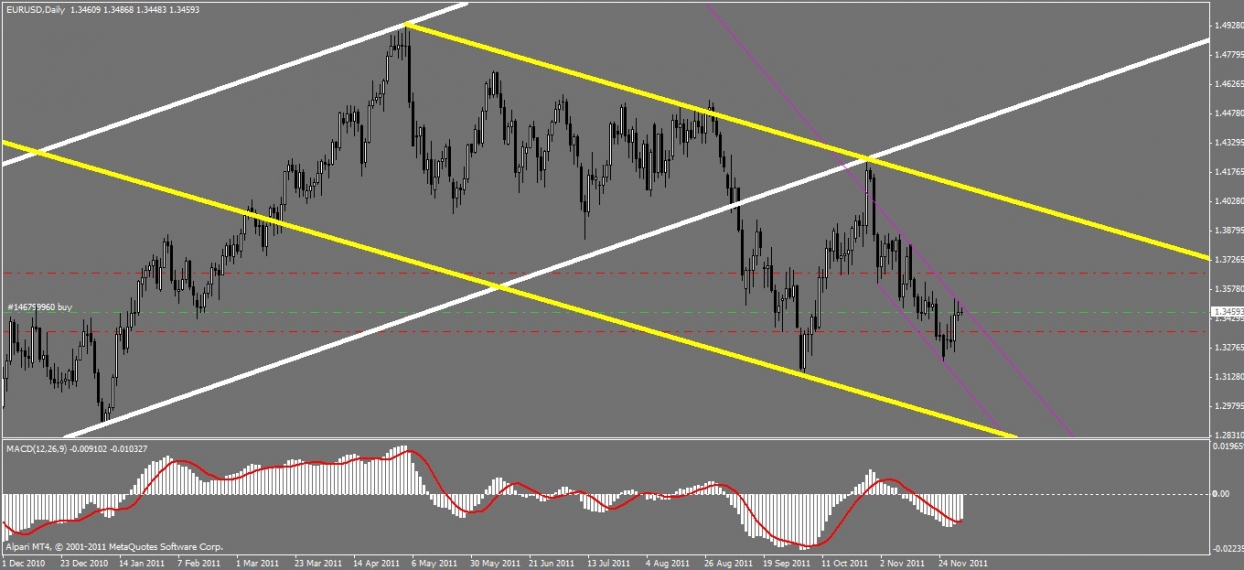The image size is (1244, 570).
Task: Click the Alpari MT4 copyright text
Action: [x=112, y=548]
